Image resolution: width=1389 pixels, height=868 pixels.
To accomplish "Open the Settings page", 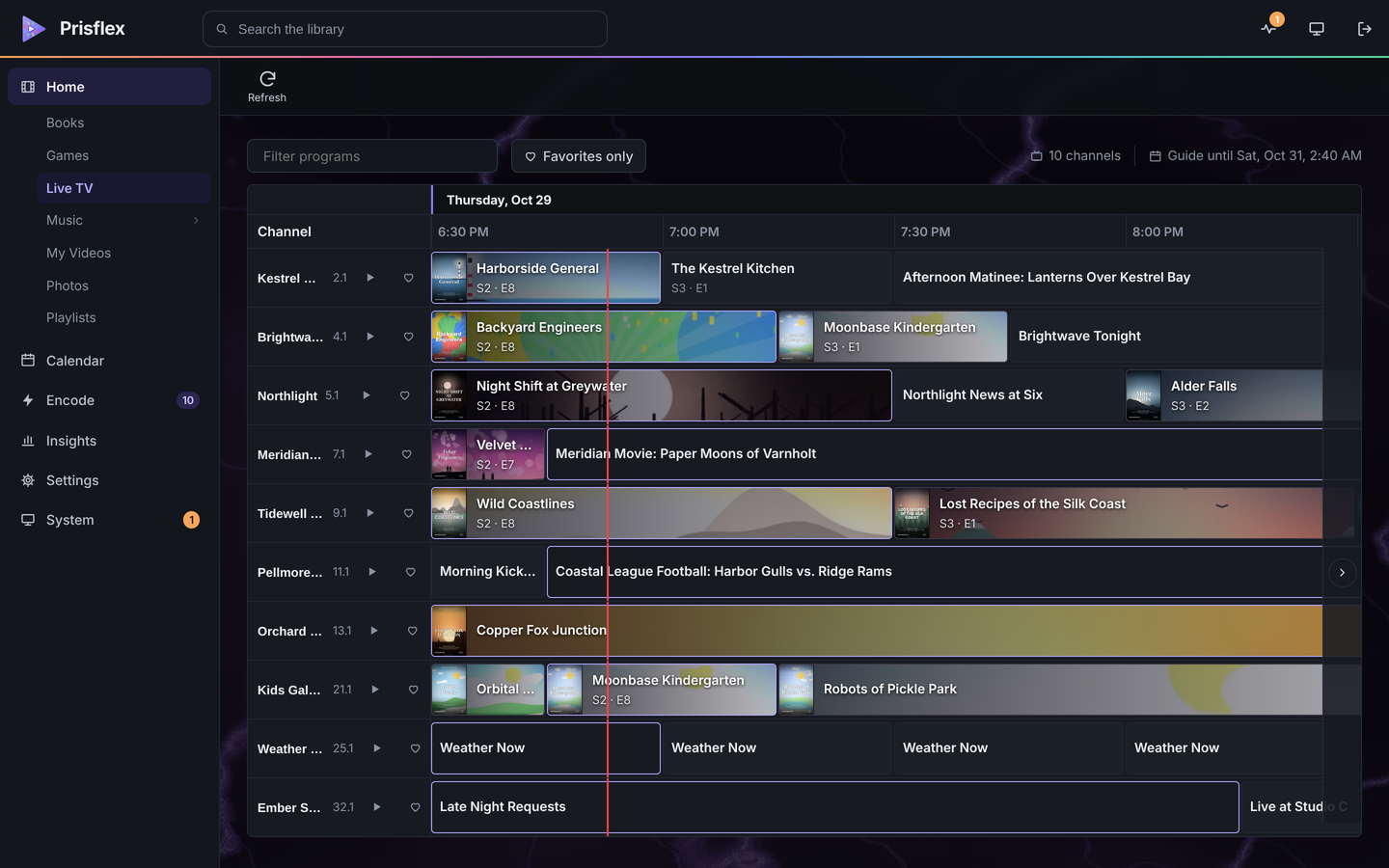I will [109, 480].
